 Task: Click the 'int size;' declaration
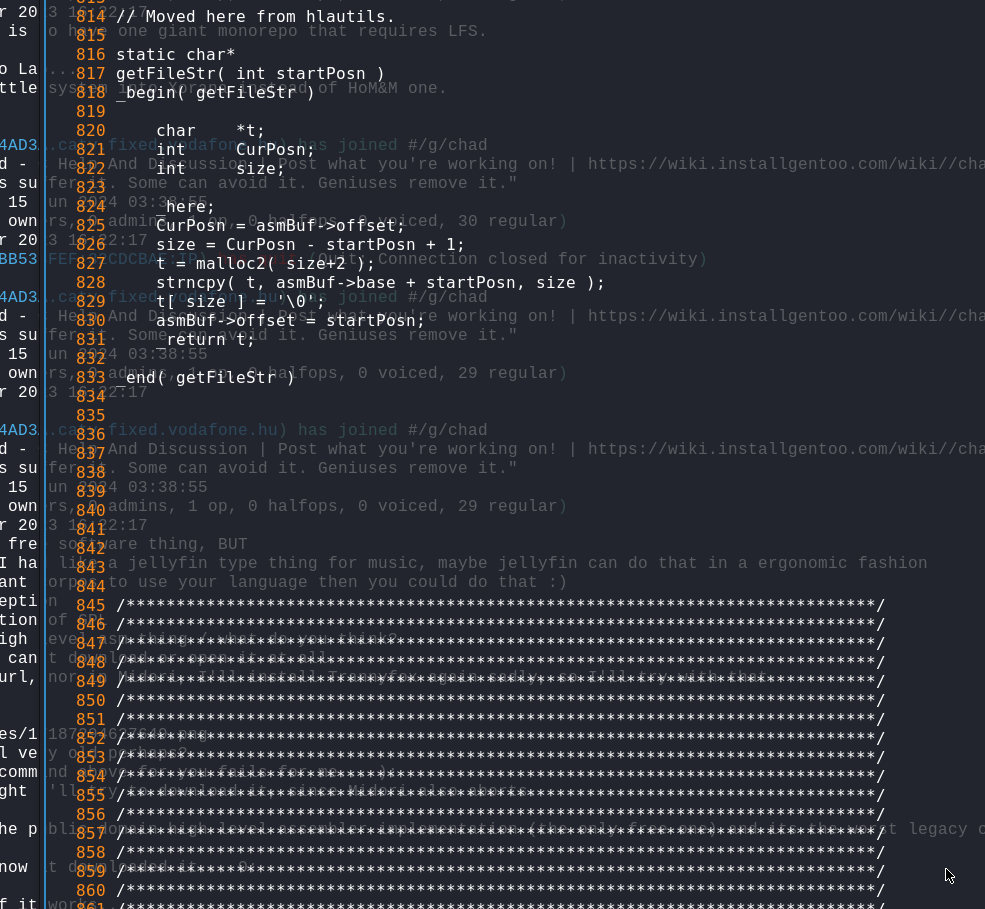220,168
